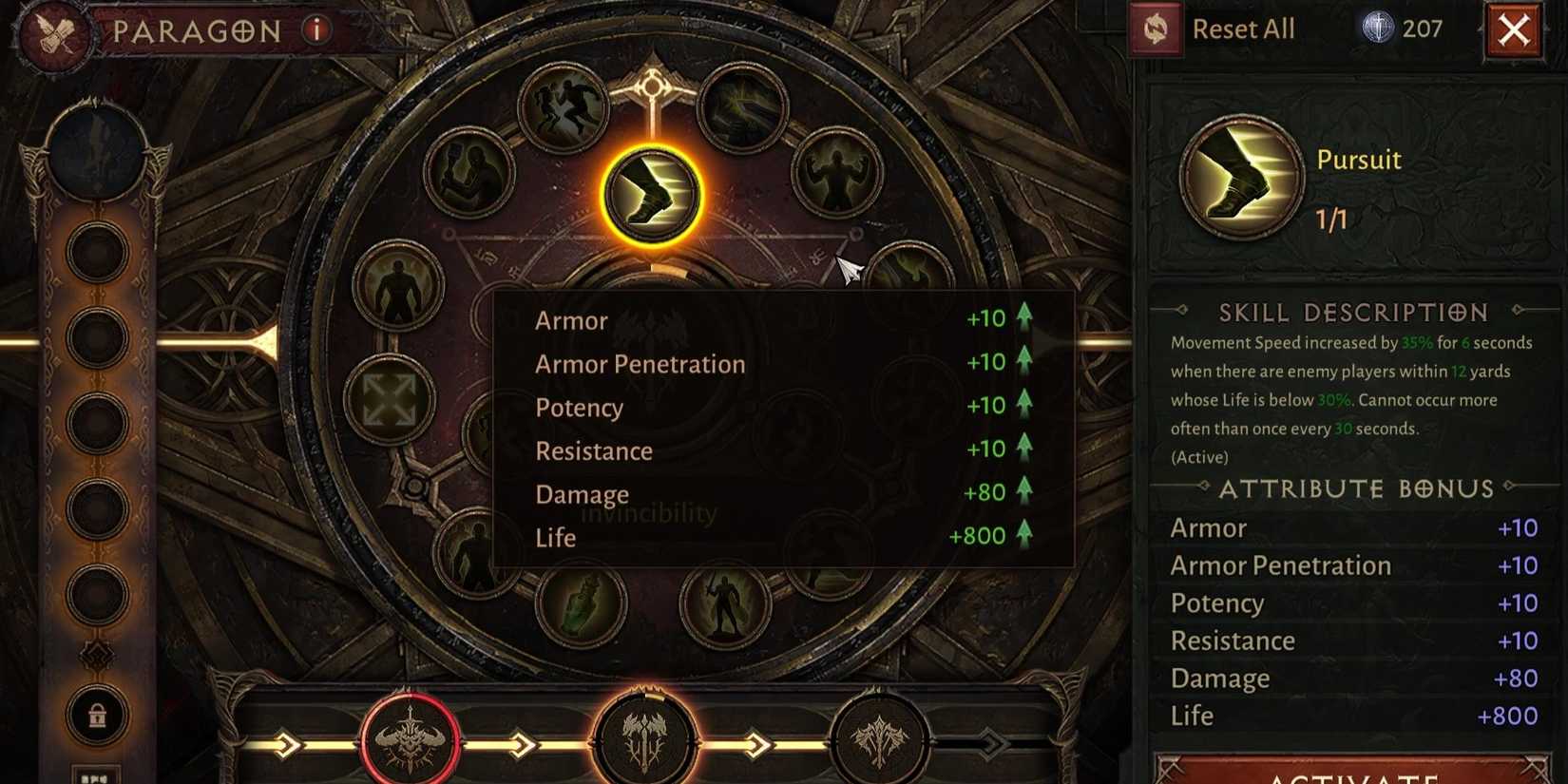The image size is (1568, 784).
Task: Choose the four-arrows expand skill node
Action: pyautogui.click(x=390, y=400)
